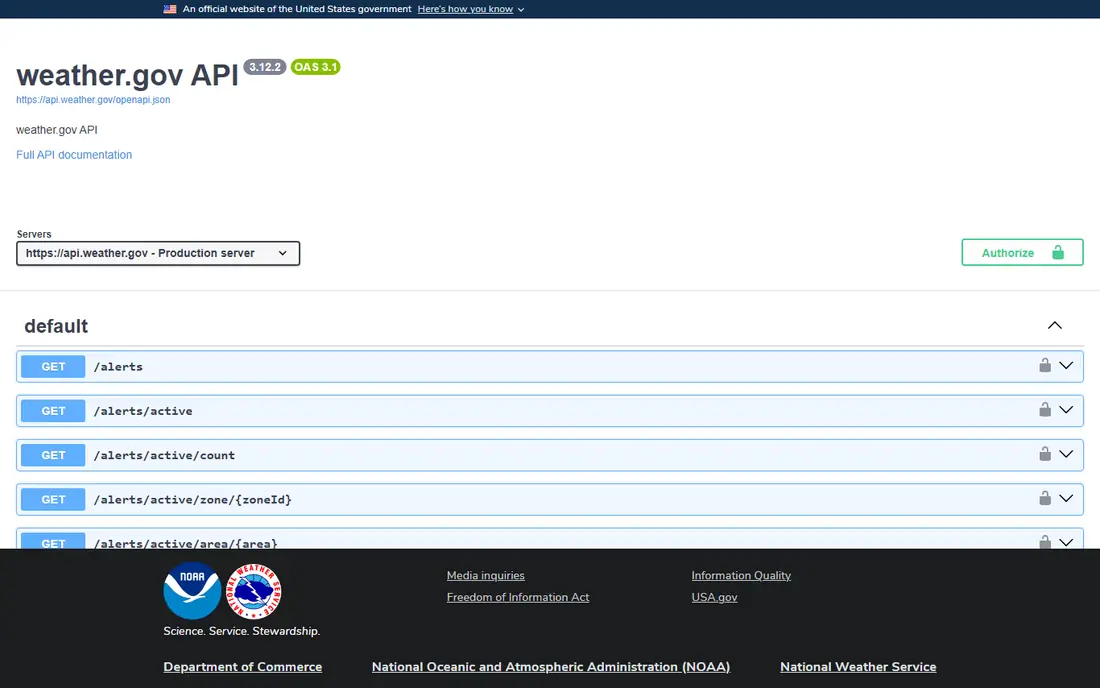Viewport: 1100px width, 688px height.
Task: Click the US flag icon in banner
Action: coord(170,9)
